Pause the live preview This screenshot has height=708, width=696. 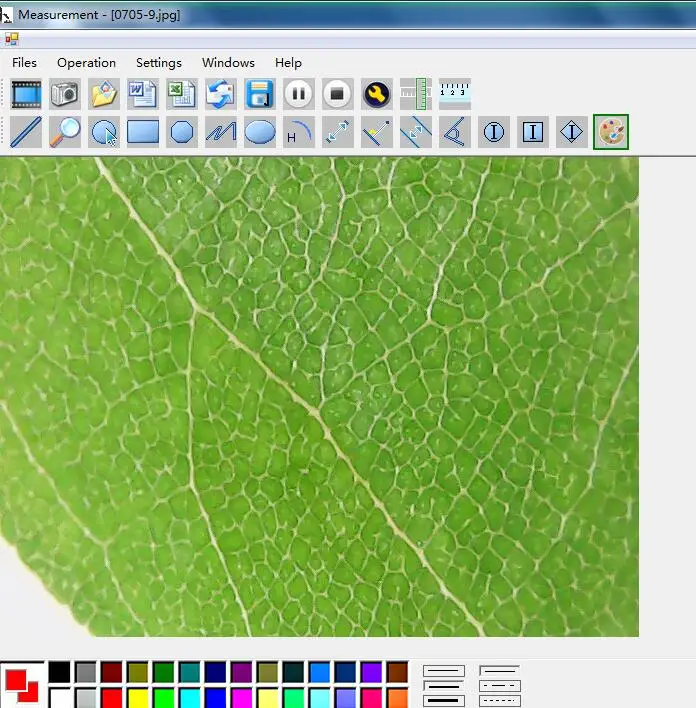pyautogui.click(x=298, y=95)
